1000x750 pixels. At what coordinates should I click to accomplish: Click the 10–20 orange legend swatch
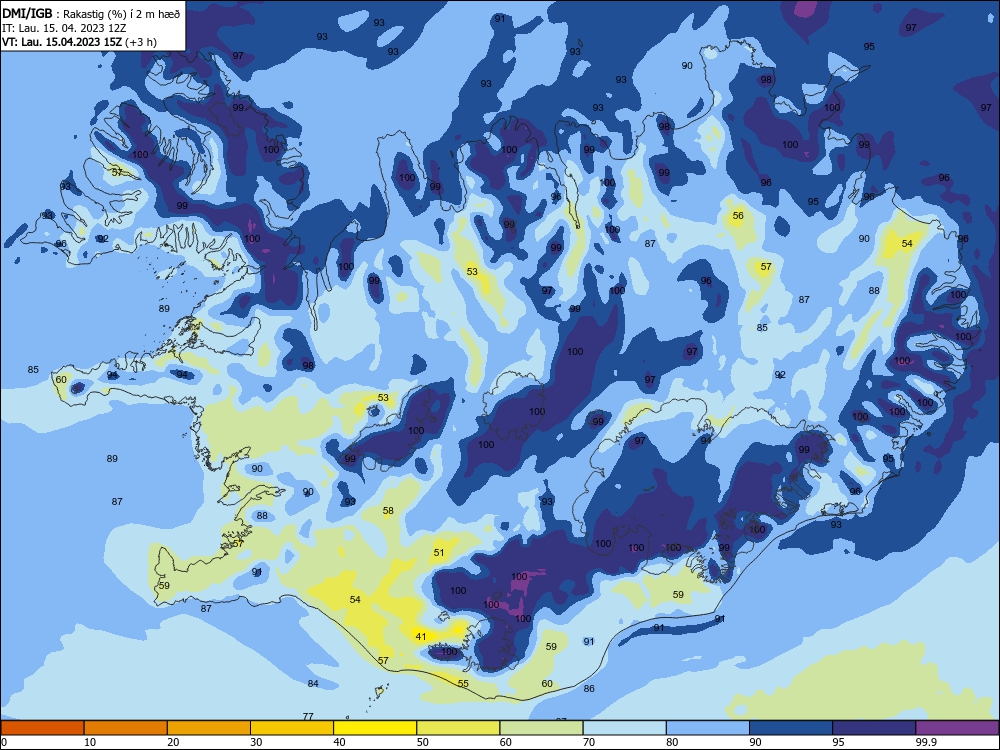click(126, 728)
